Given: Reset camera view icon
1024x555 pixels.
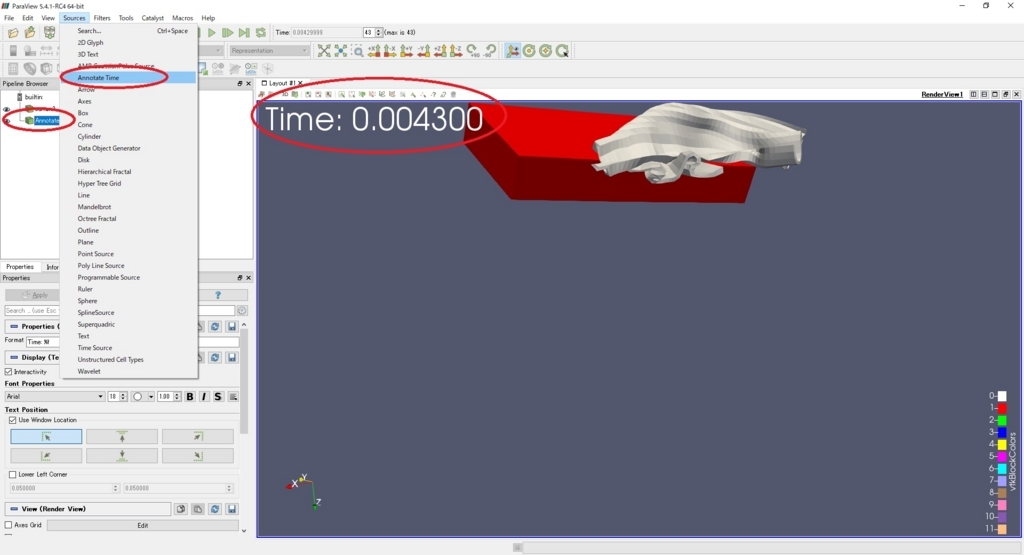Looking at the screenshot, I should pyautogui.click(x=324, y=50).
